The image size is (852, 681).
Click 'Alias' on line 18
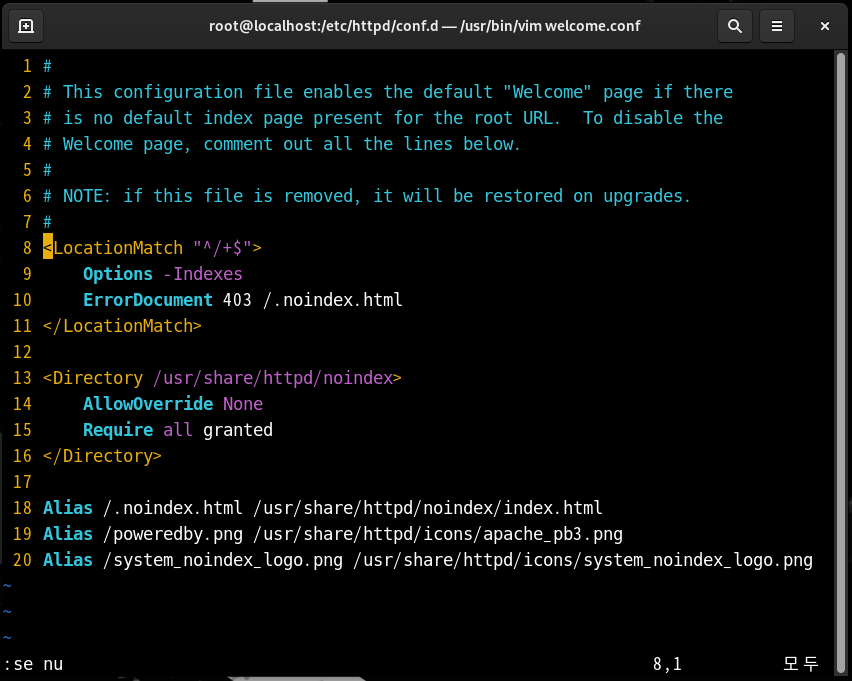coord(68,508)
